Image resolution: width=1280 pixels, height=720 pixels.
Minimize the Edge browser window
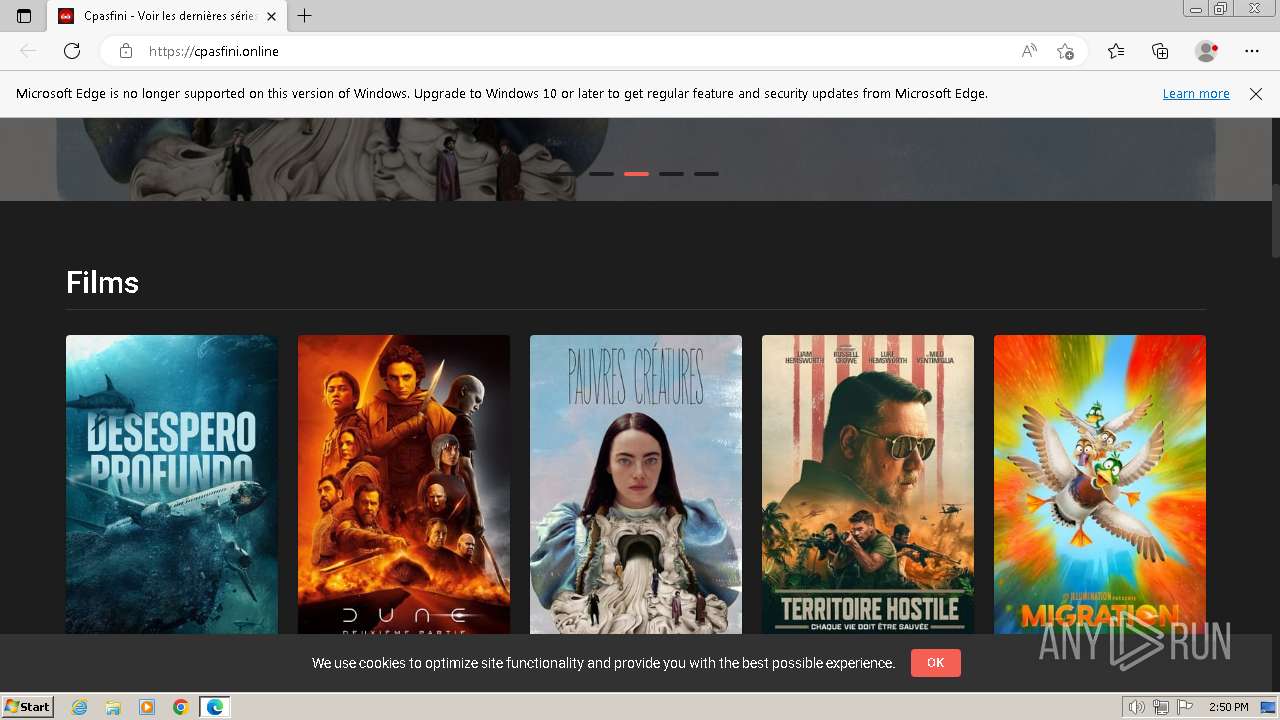(1195, 9)
